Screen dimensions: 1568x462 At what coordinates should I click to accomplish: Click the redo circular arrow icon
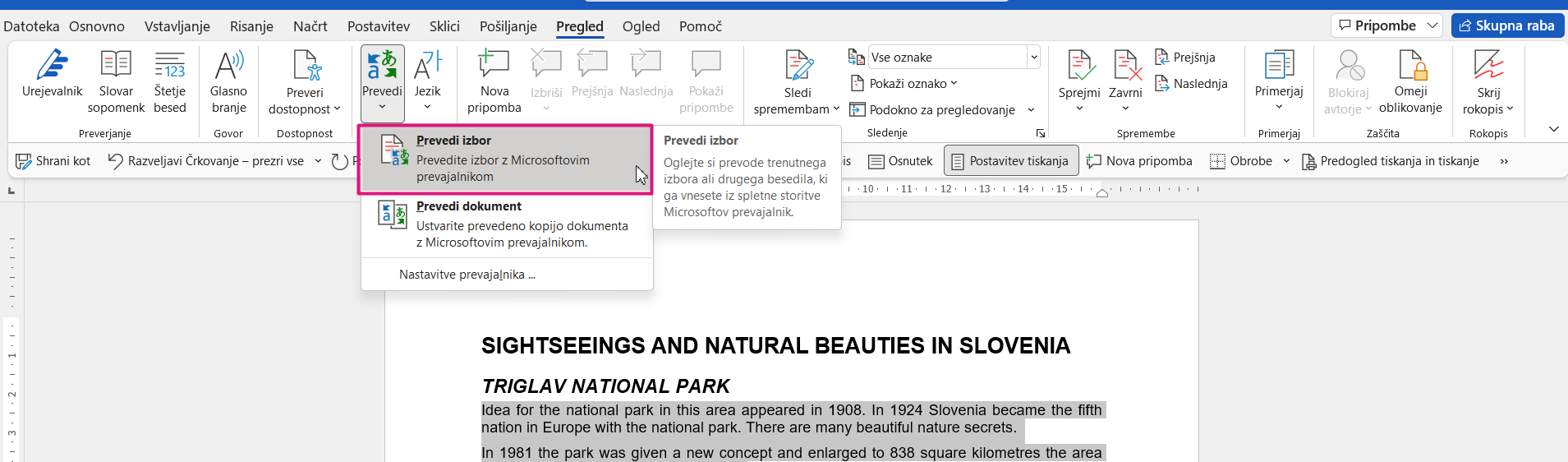pos(340,161)
